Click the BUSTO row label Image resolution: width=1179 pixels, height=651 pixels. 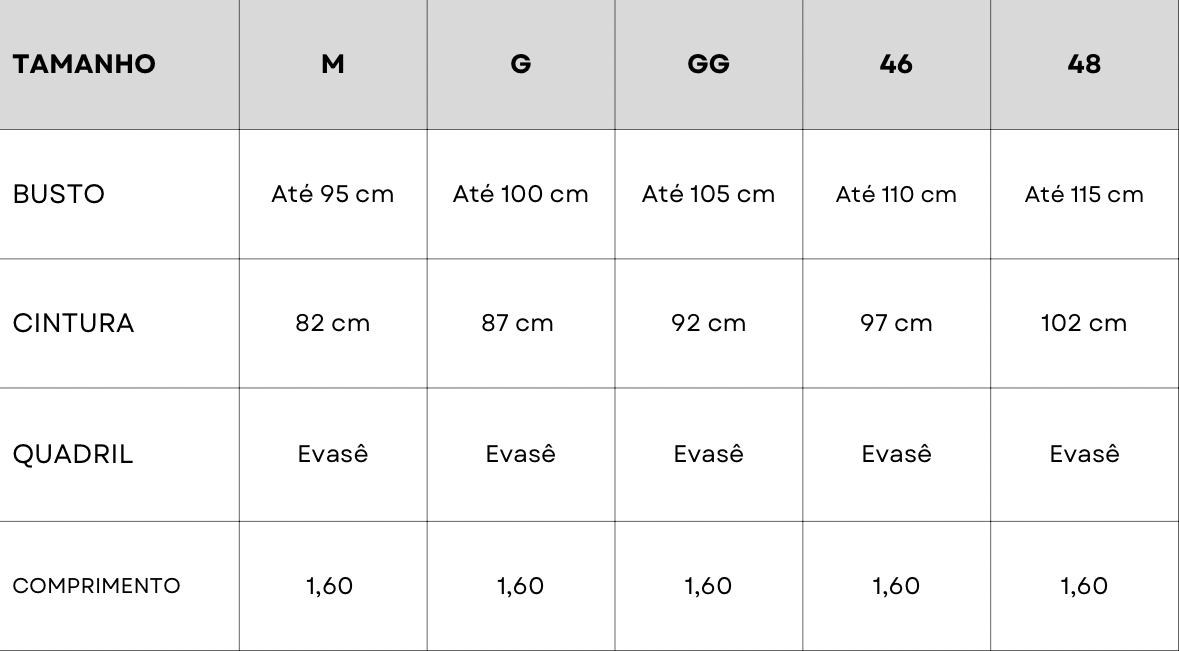pos(59,194)
